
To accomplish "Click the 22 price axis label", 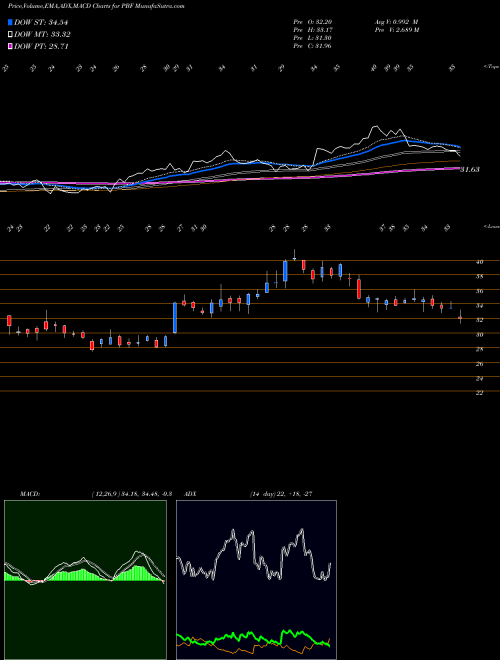I will pos(479,393).
